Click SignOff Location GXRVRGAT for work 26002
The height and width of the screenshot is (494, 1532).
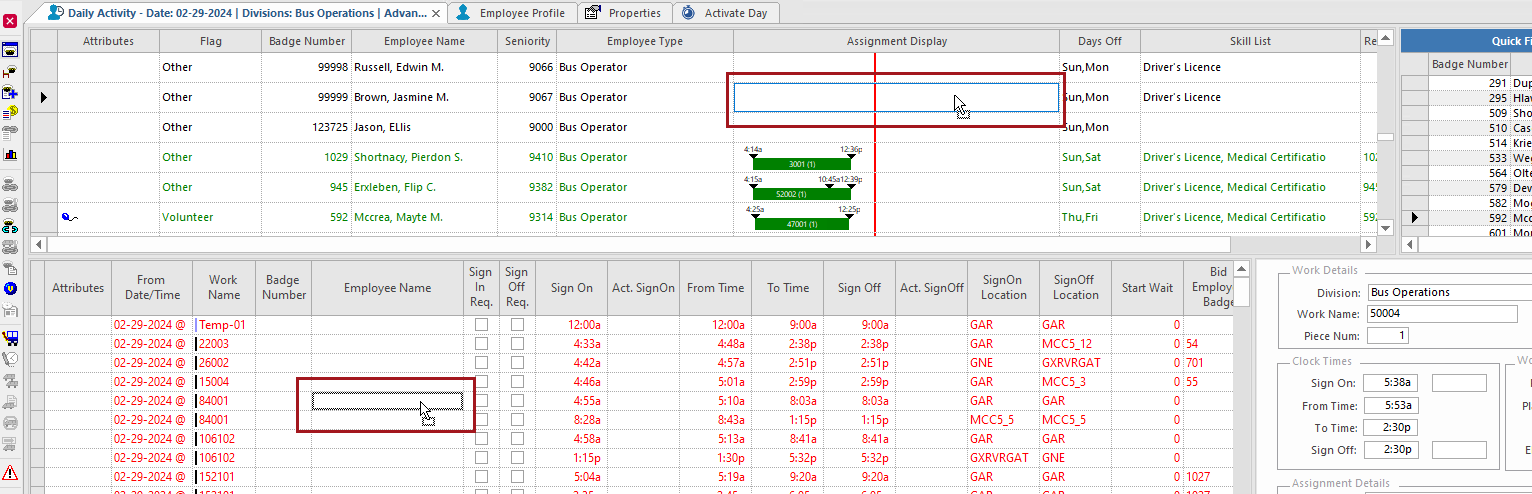tap(1075, 363)
